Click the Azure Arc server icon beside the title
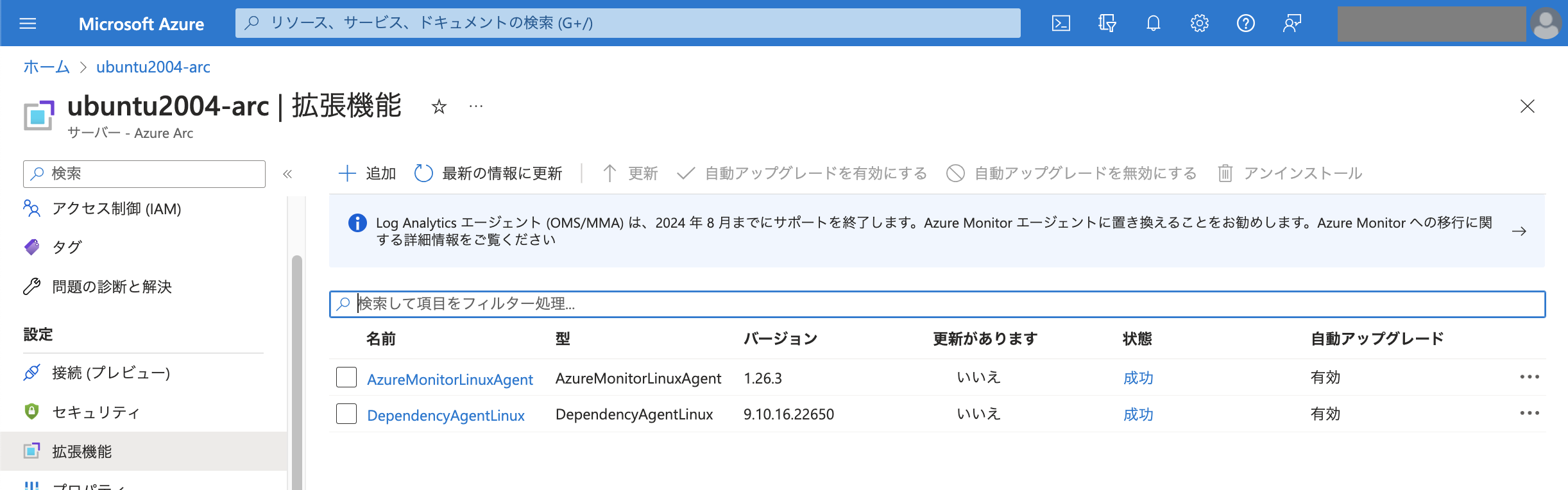The image size is (1568, 490). click(x=39, y=115)
